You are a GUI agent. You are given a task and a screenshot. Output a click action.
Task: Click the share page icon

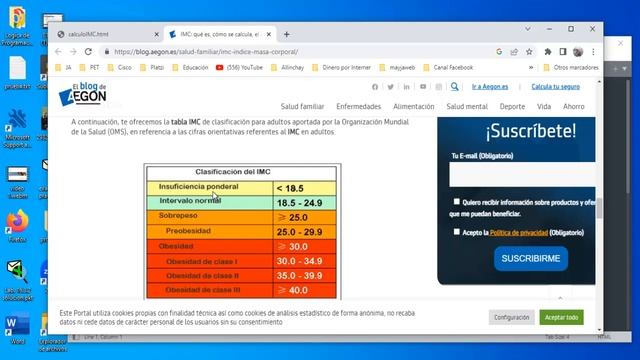[514, 52]
